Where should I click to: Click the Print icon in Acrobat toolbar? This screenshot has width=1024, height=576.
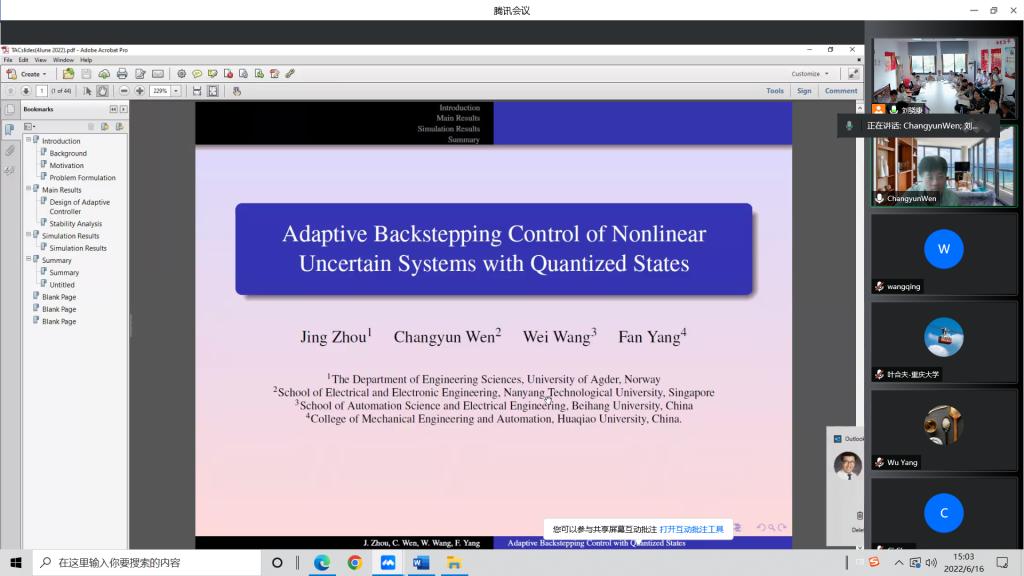point(122,74)
